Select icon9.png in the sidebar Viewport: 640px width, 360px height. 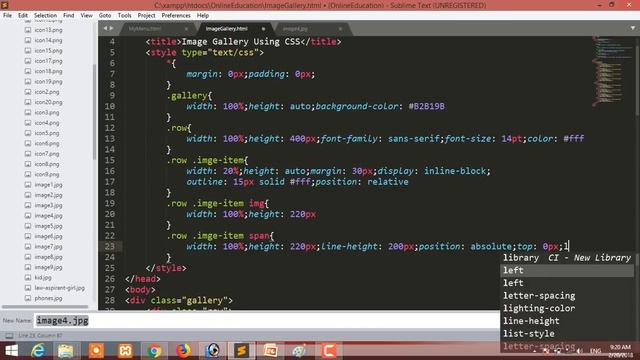(x=47, y=174)
